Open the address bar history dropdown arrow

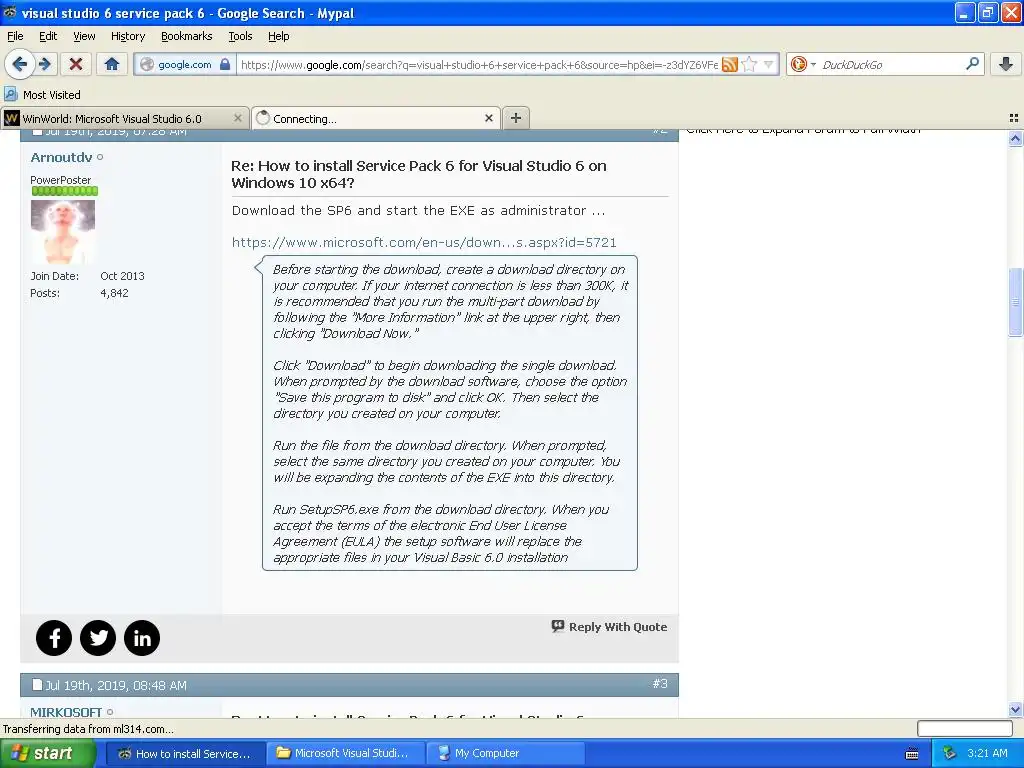pos(769,64)
